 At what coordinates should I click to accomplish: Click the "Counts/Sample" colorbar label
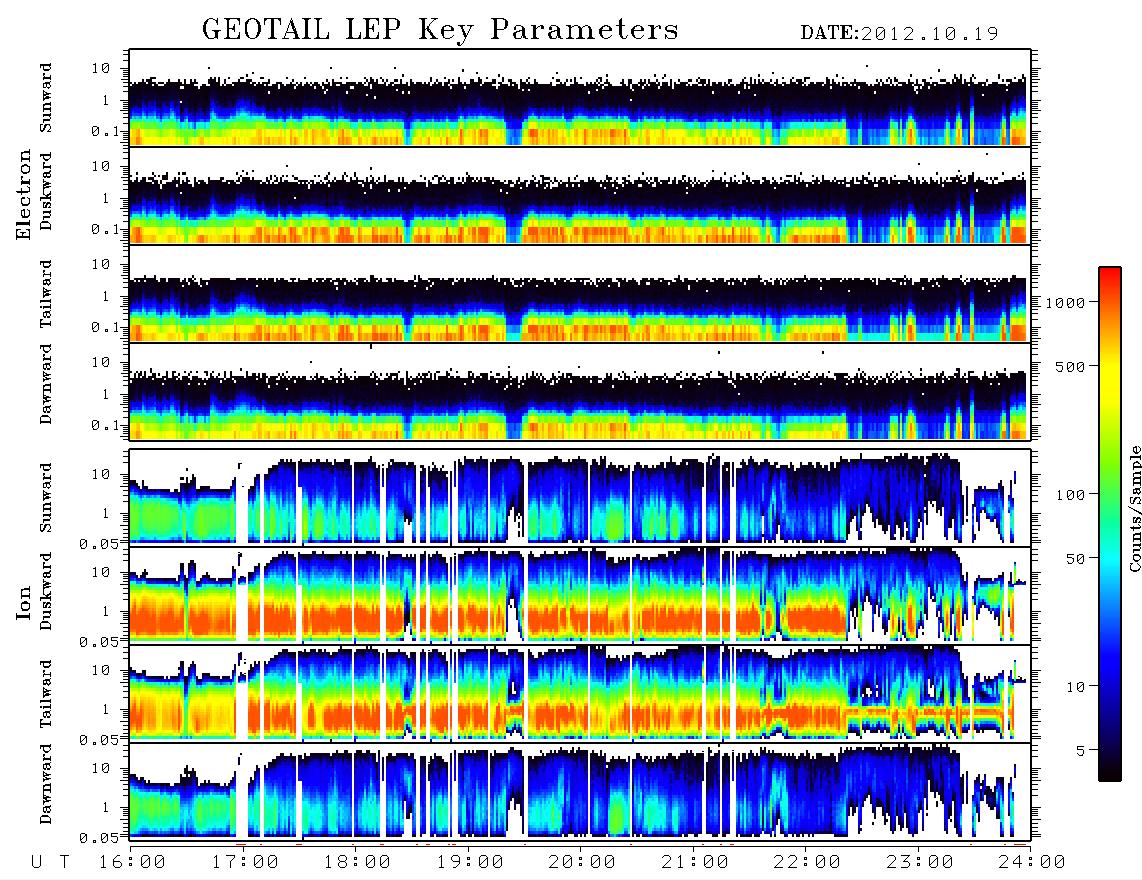coord(1134,508)
